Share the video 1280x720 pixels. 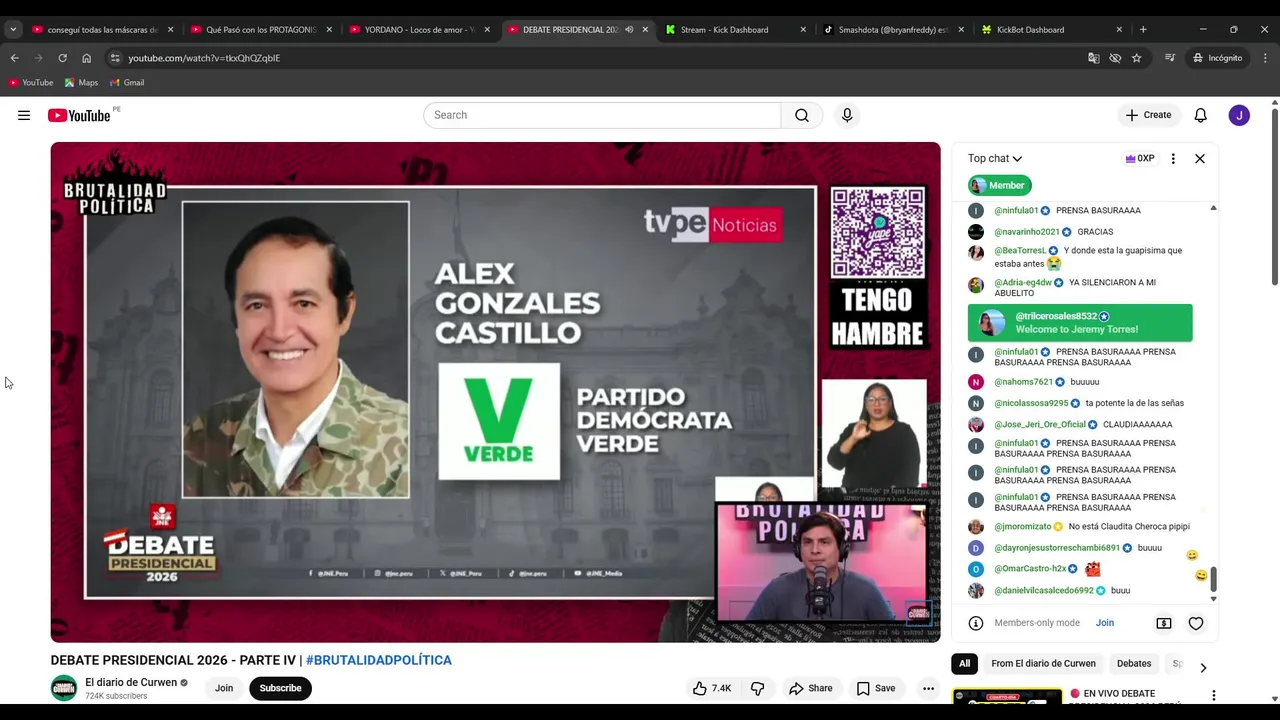point(810,688)
